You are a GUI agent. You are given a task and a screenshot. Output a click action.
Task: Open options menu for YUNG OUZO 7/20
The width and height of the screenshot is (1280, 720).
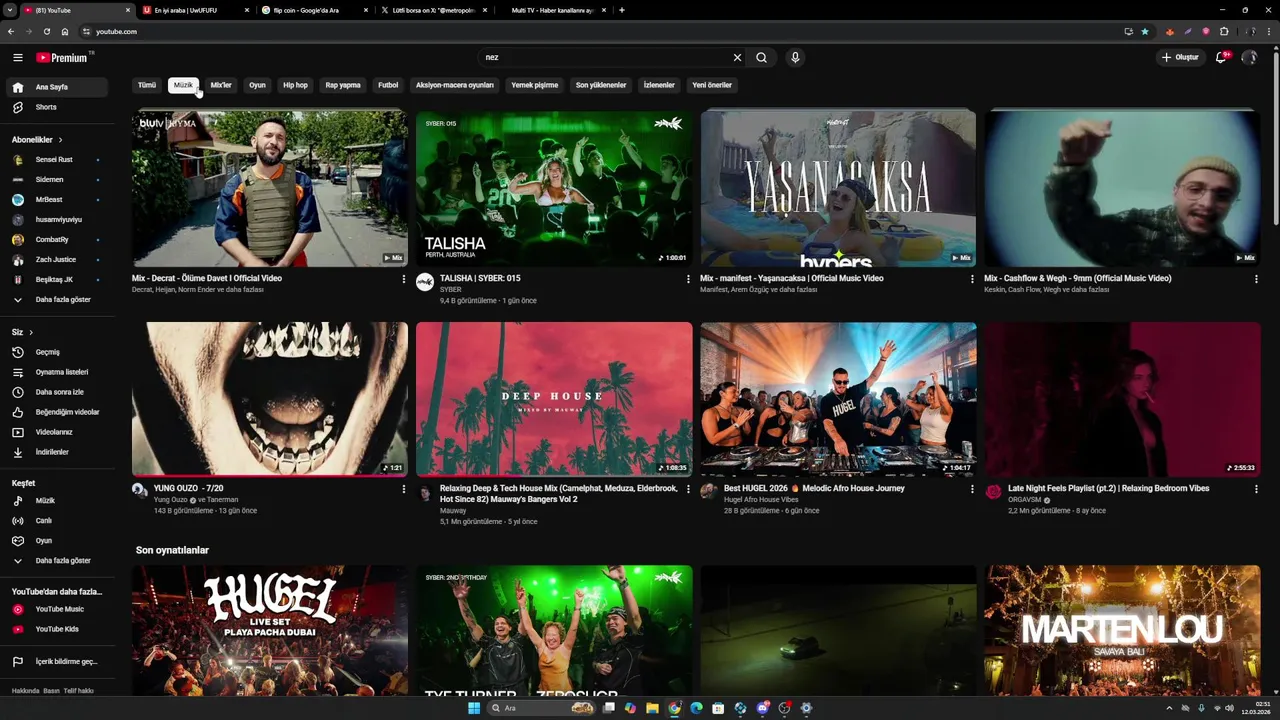coord(404,489)
